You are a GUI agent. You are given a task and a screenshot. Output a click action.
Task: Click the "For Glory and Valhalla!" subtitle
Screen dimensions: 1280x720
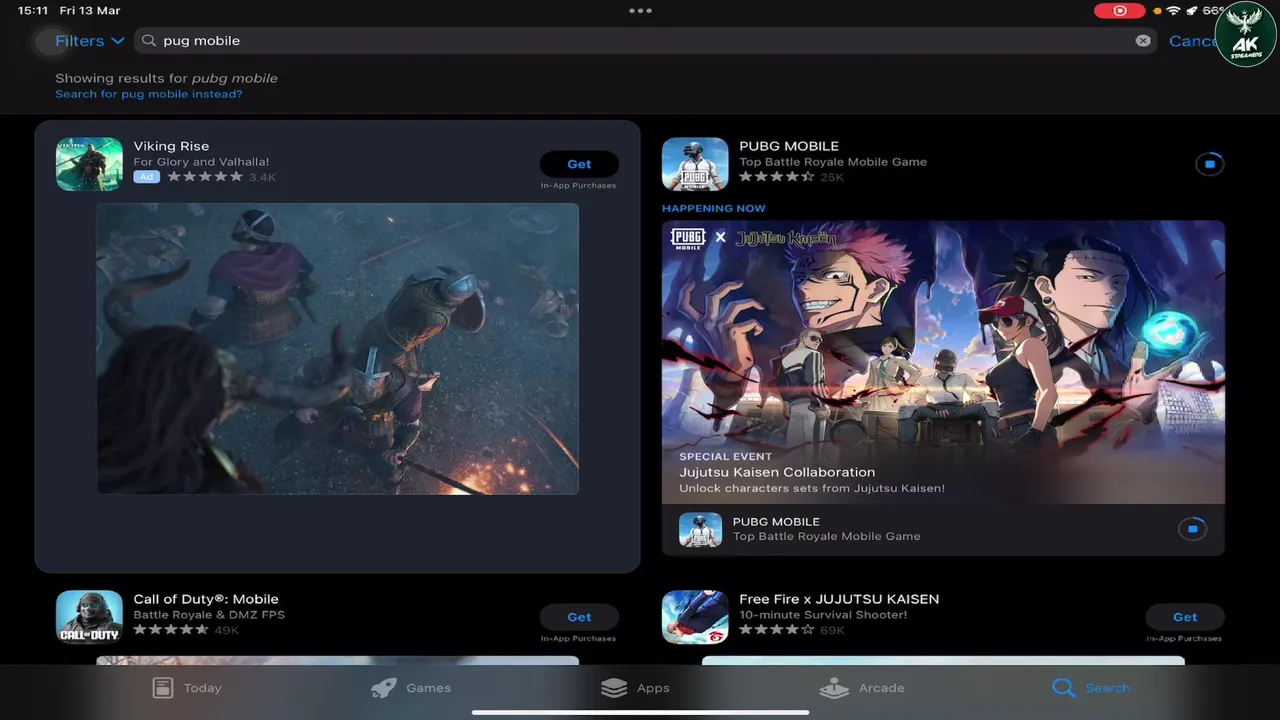(201, 162)
